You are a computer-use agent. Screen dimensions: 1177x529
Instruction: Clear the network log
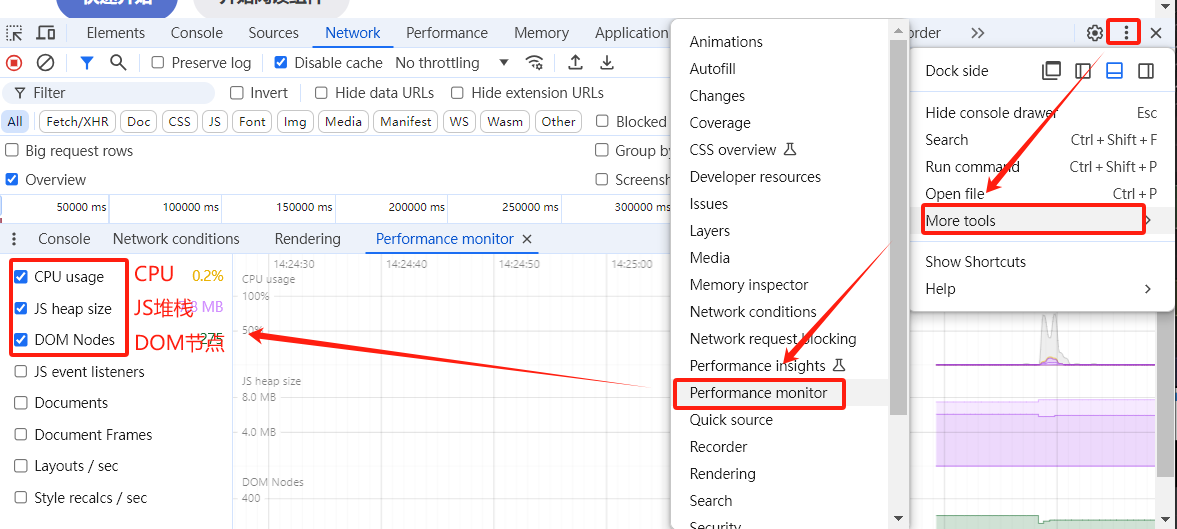46,62
